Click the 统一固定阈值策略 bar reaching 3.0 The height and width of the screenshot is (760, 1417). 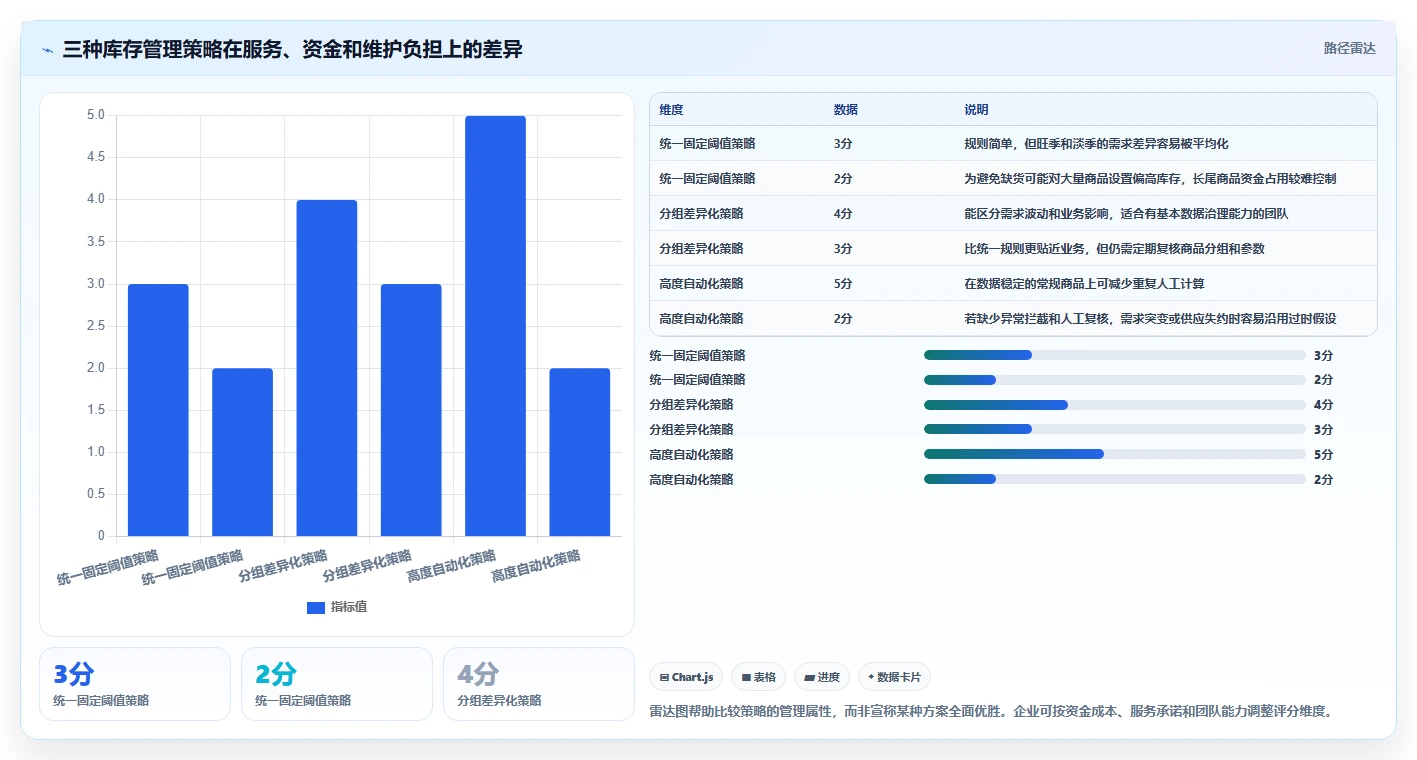[158, 410]
